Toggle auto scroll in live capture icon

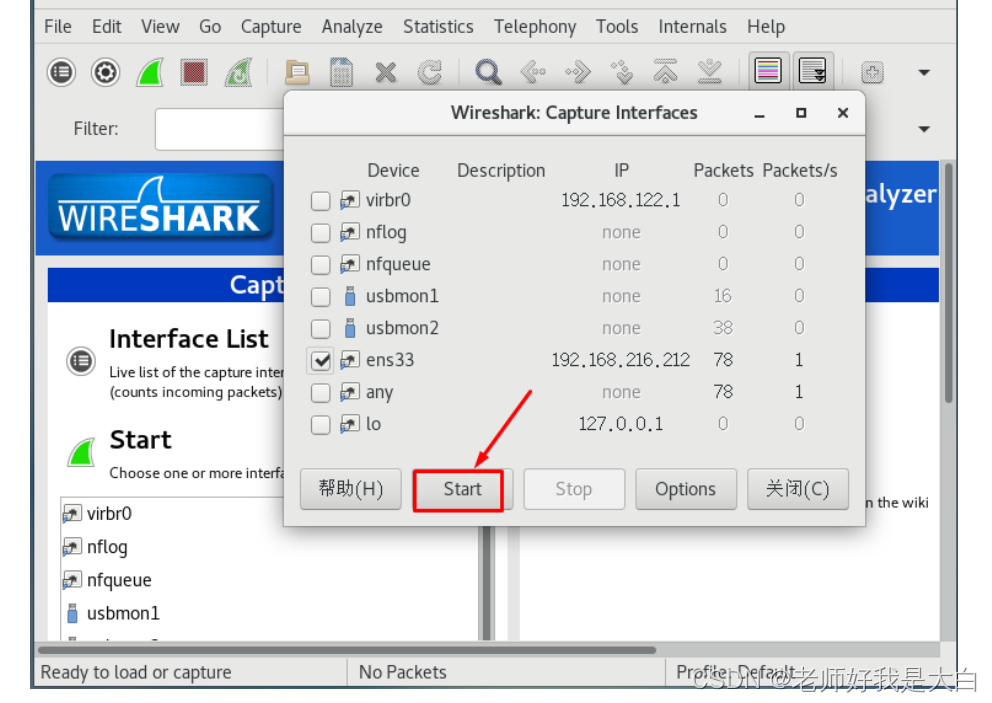click(x=812, y=70)
